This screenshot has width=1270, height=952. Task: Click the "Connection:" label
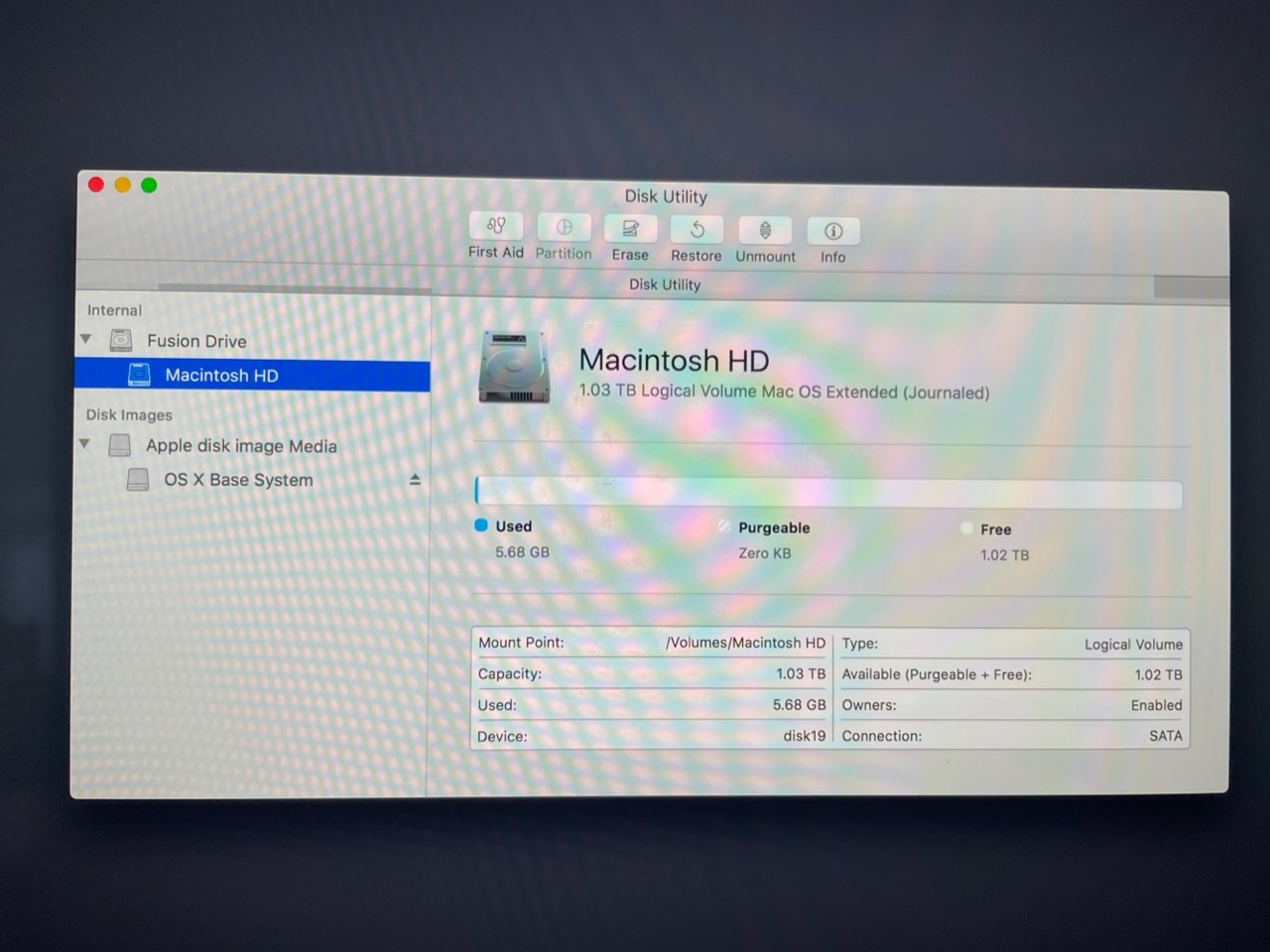point(882,736)
